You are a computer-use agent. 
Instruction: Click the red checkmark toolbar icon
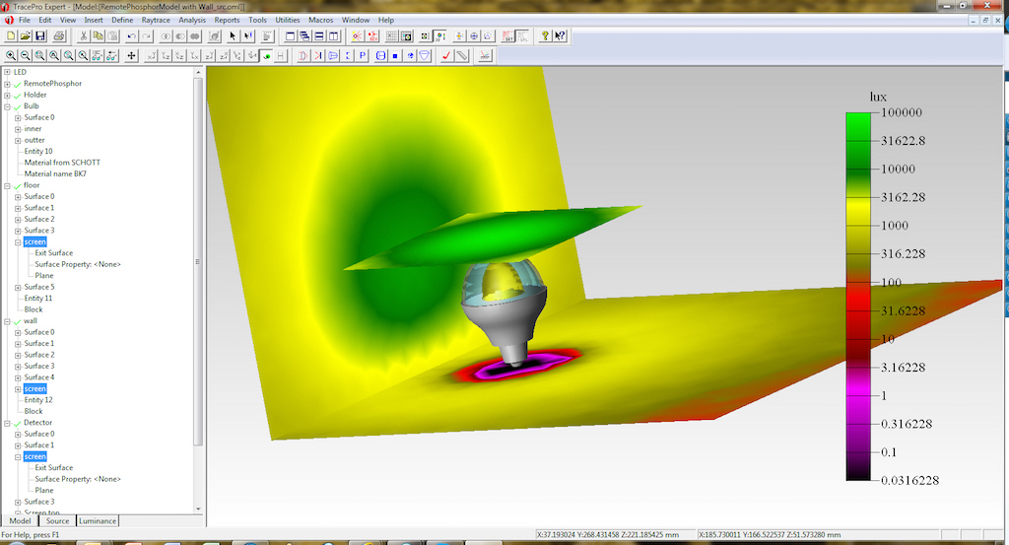coord(446,56)
